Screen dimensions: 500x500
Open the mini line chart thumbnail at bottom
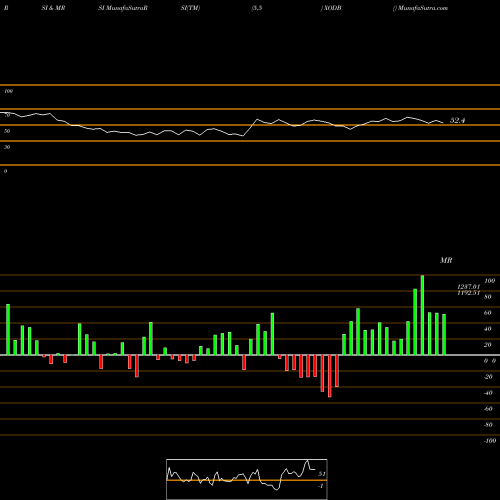tap(247, 479)
